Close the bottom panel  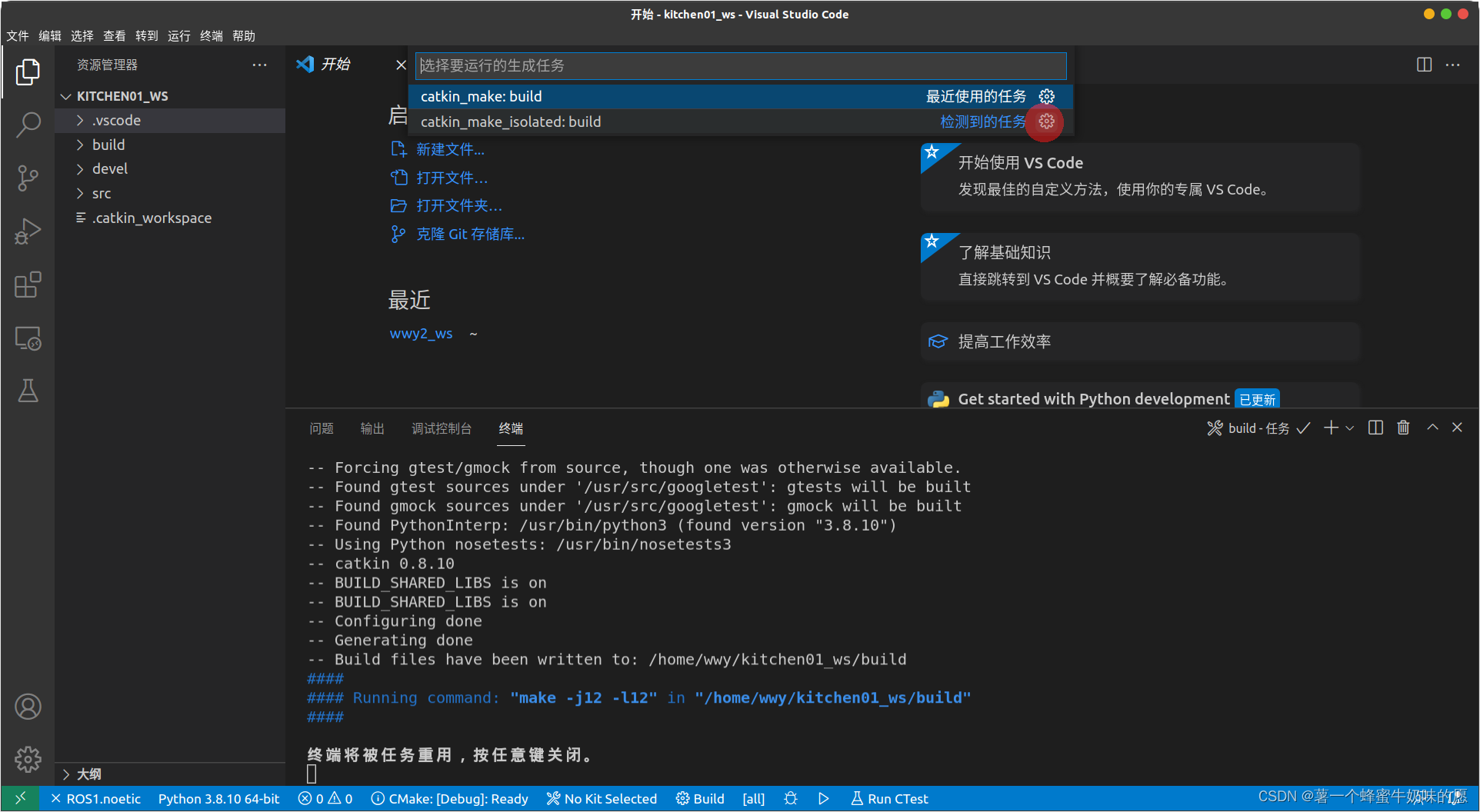click(x=1457, y=428)
